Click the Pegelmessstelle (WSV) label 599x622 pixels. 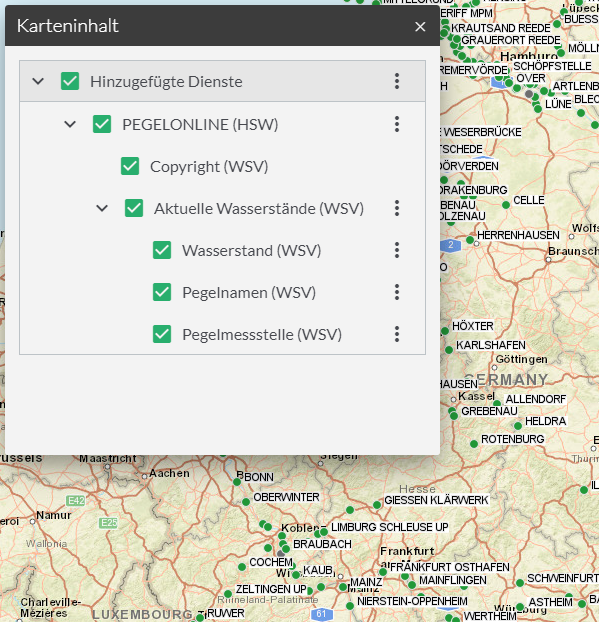(262, 335)
